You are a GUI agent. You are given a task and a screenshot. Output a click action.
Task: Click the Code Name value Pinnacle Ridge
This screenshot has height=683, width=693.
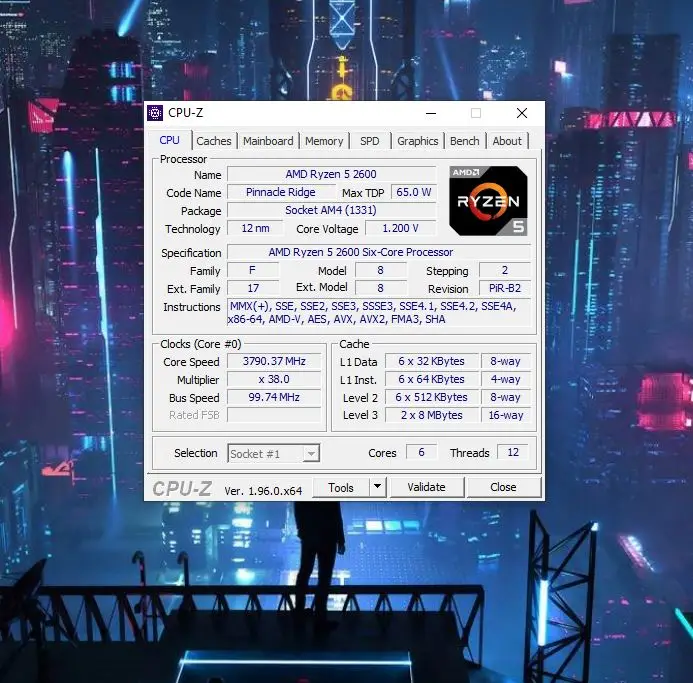(x=281, y=192)
